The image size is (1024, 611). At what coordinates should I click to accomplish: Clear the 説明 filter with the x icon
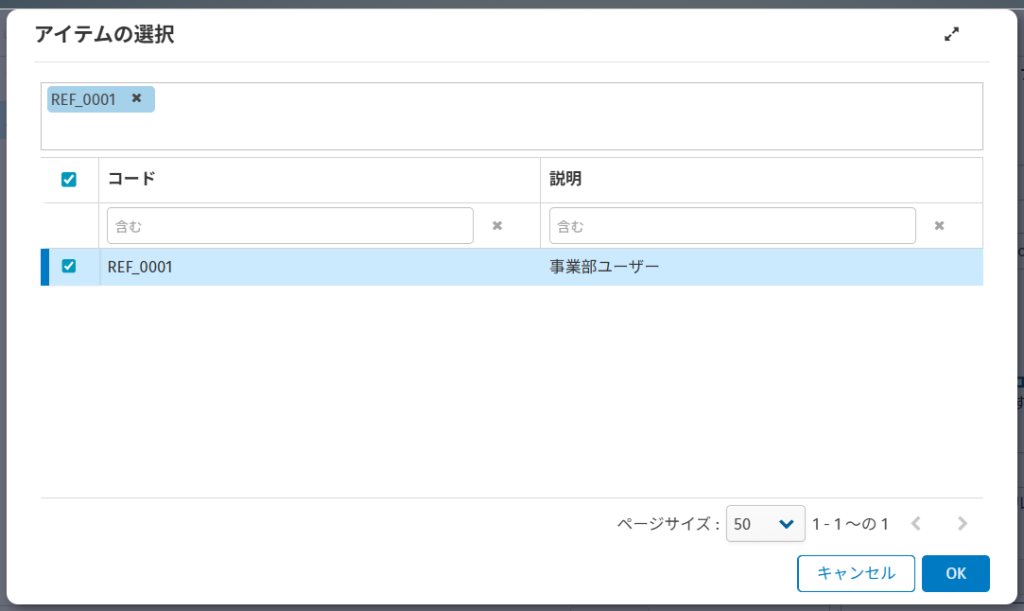tap(938, 226)
